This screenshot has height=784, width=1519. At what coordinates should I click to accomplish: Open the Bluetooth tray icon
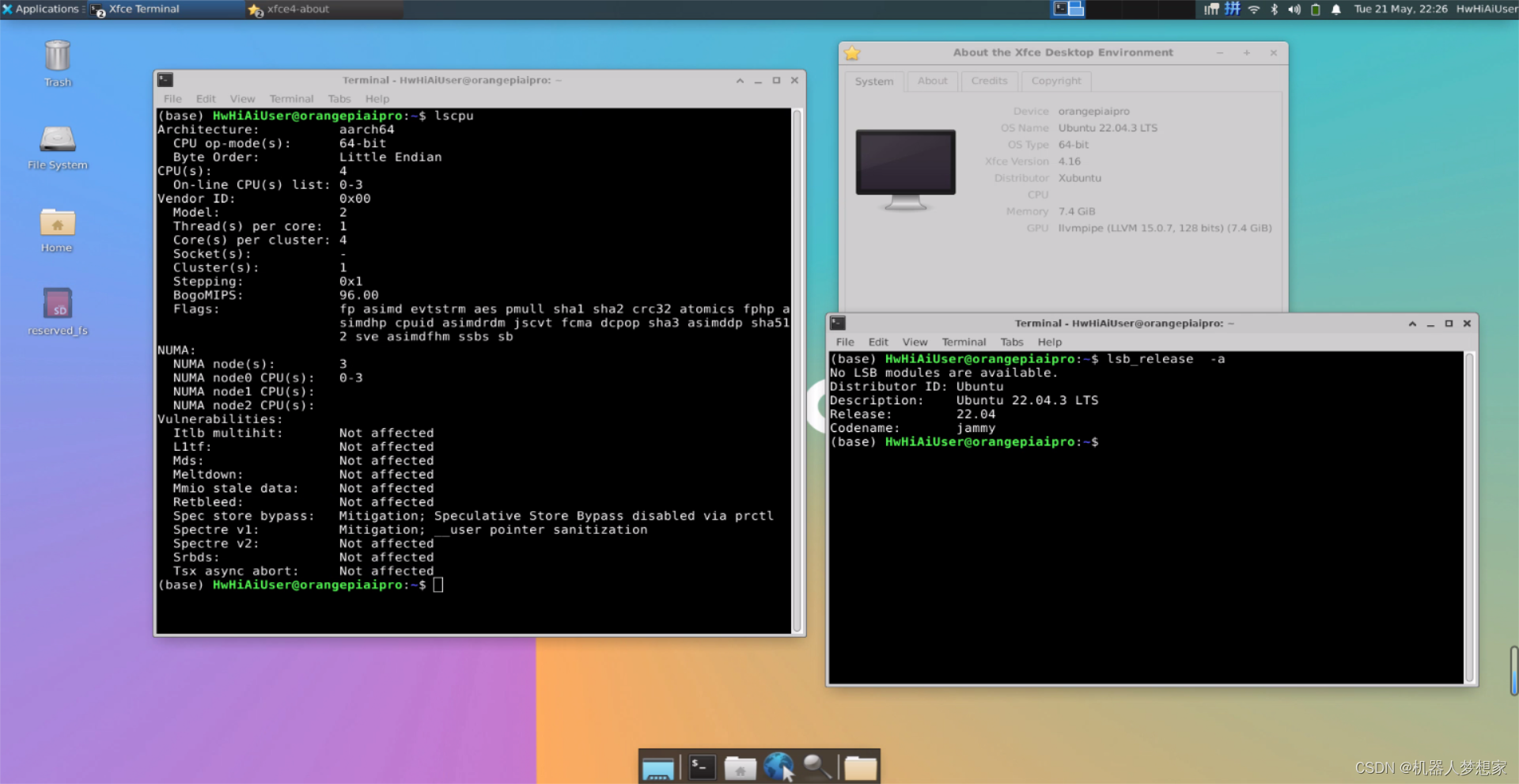1274,9
